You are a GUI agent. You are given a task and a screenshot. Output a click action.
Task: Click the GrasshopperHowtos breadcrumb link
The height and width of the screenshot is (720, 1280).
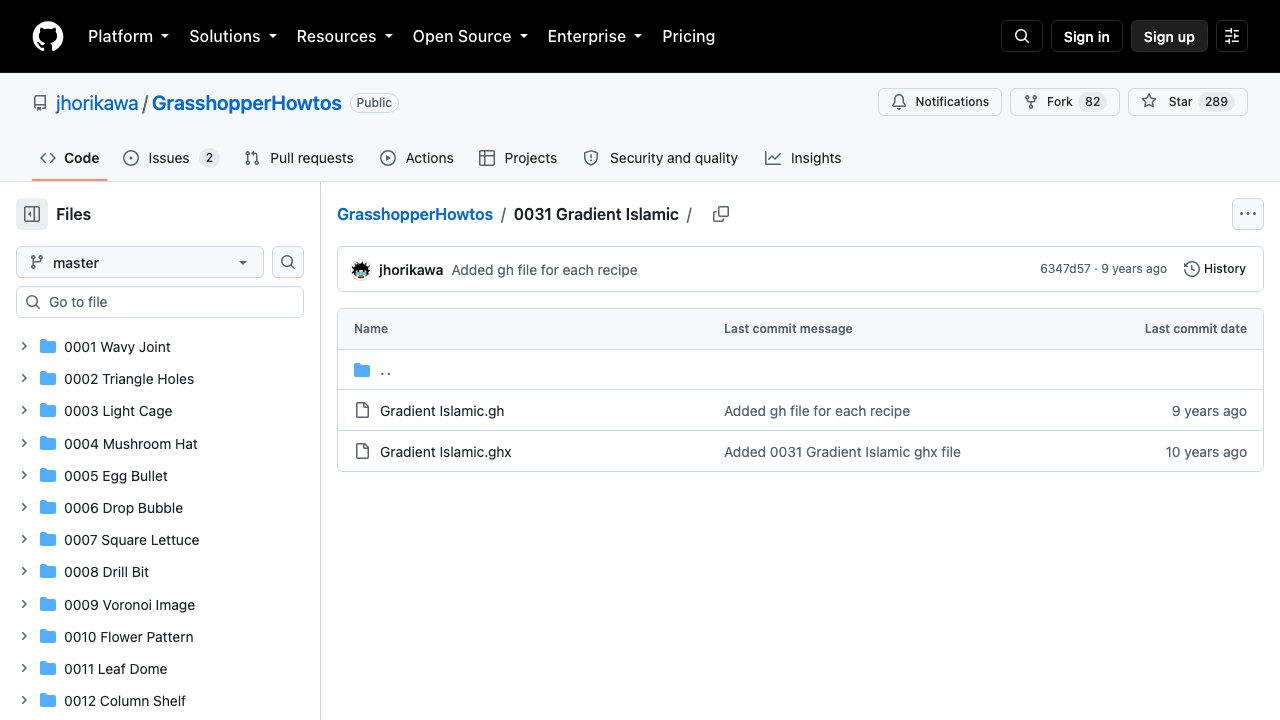pyautogui.click(x=415, y=214)
